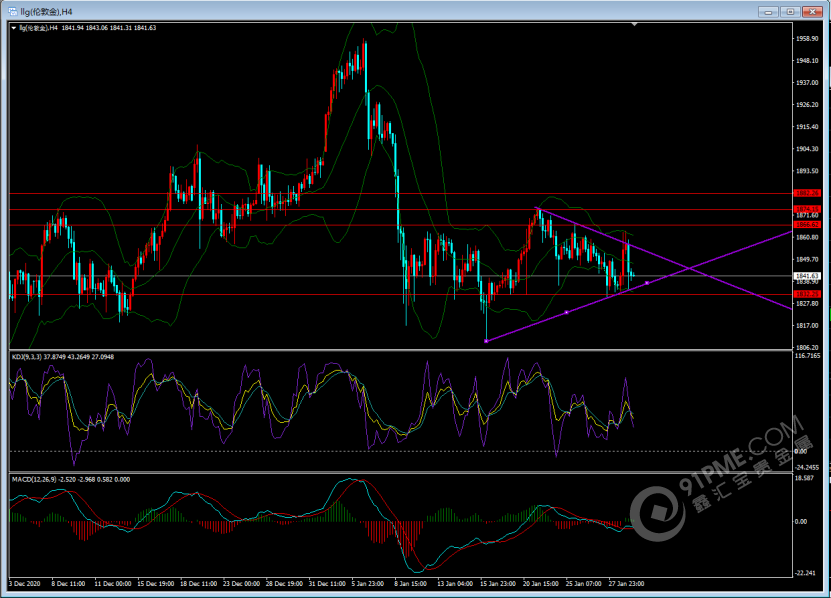Viewport: 831px width, 598px height.
Task: Click the 1849.70 price scale value
Action: pos(807,260)
